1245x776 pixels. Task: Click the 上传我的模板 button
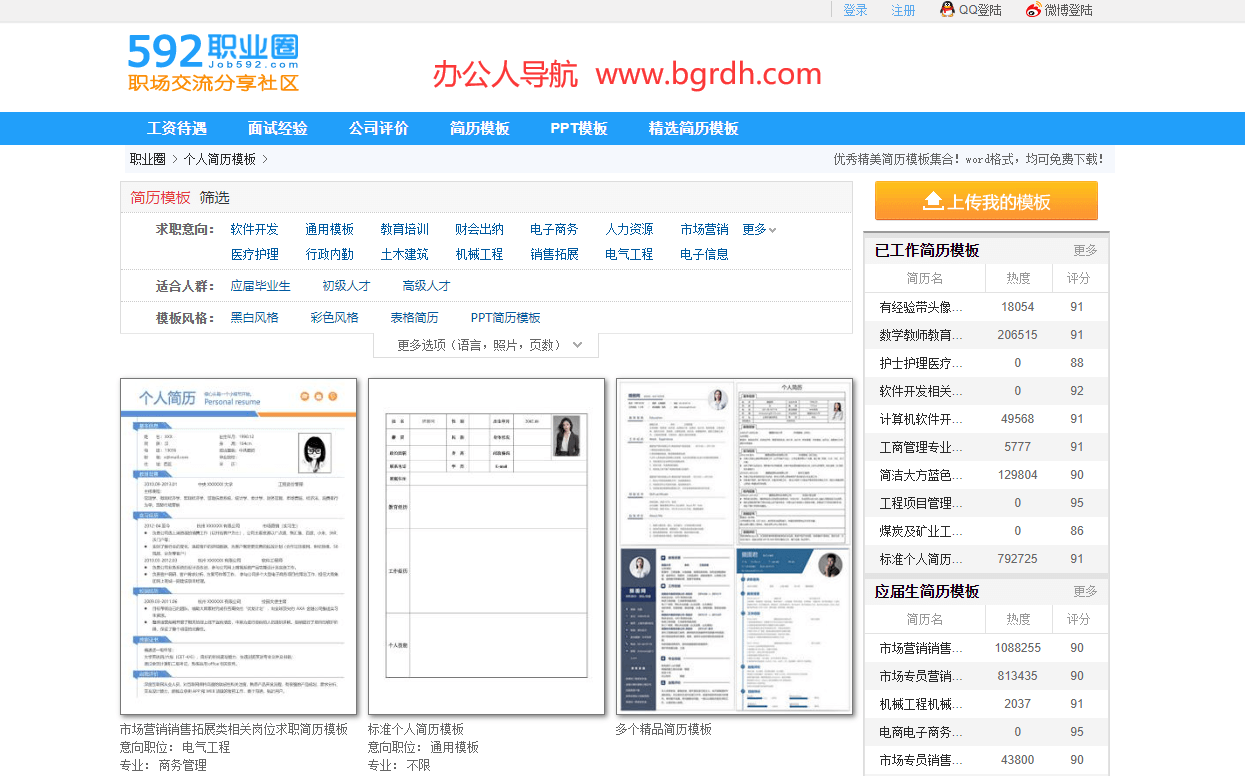click(x=986, y=200)
